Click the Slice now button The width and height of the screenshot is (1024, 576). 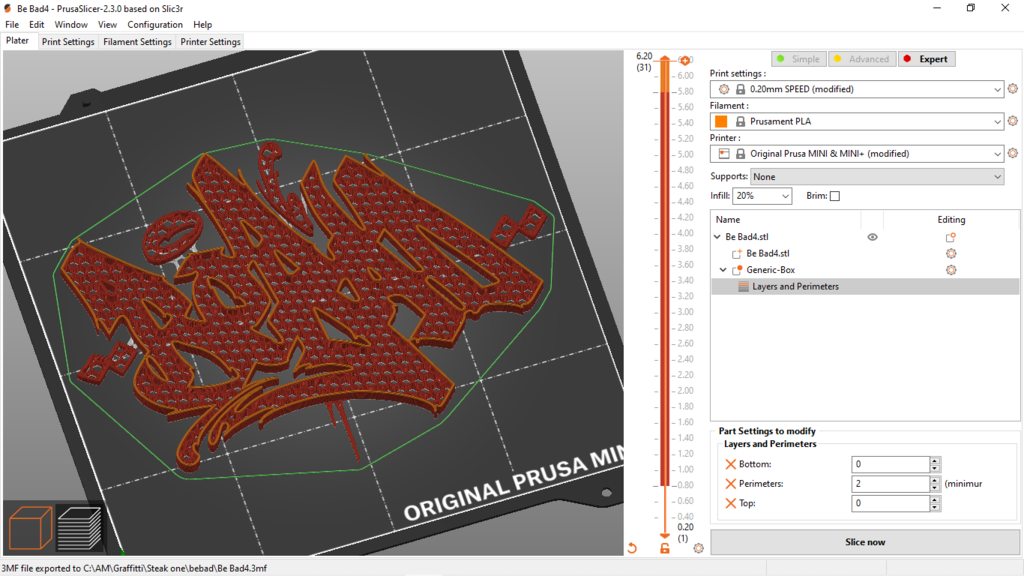tap(864, 542)
